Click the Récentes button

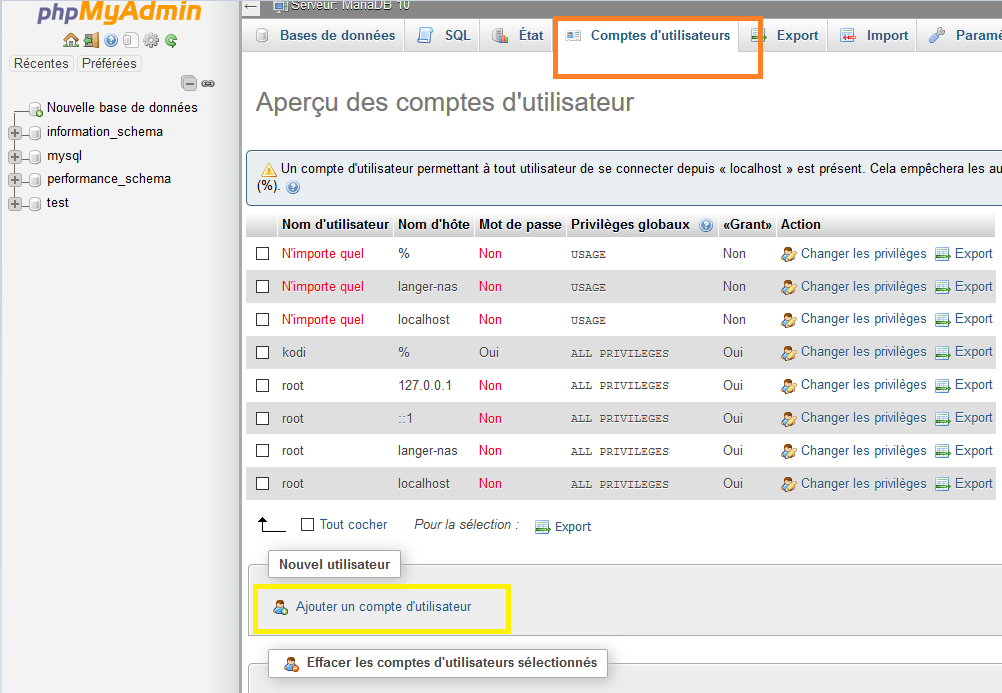(41, 63)
